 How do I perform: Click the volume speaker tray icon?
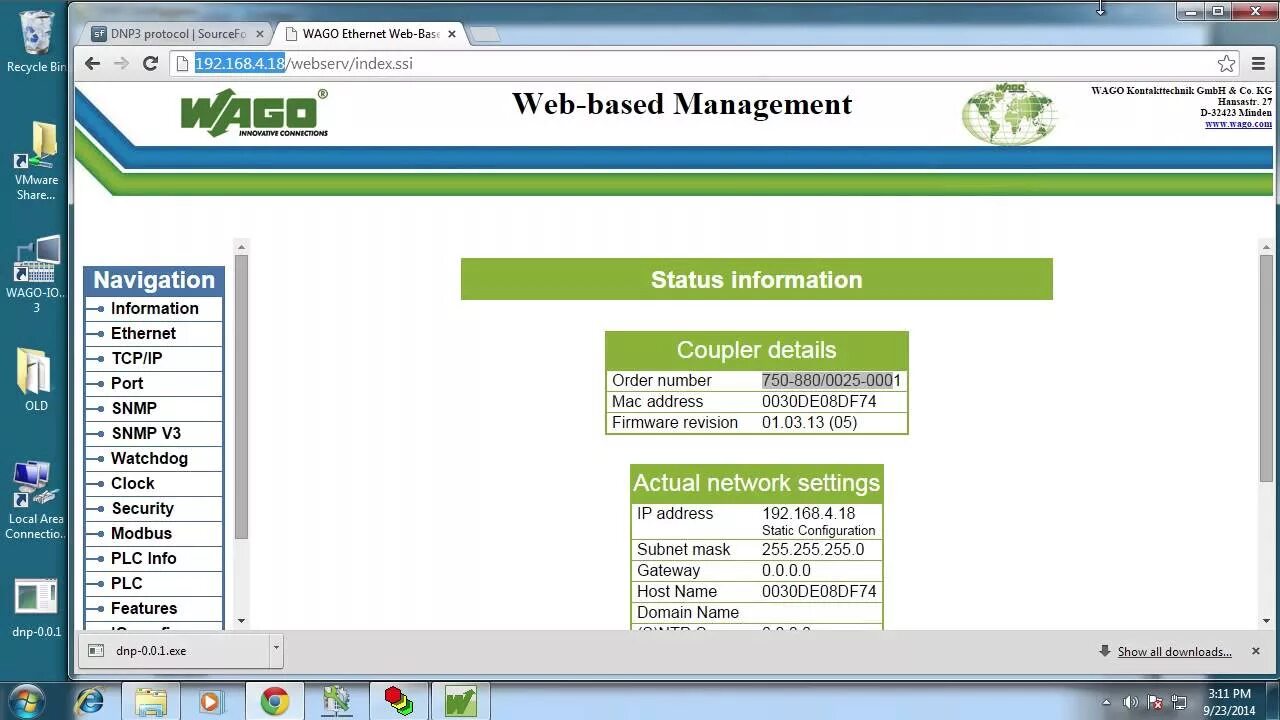(x=1131, y=702)
